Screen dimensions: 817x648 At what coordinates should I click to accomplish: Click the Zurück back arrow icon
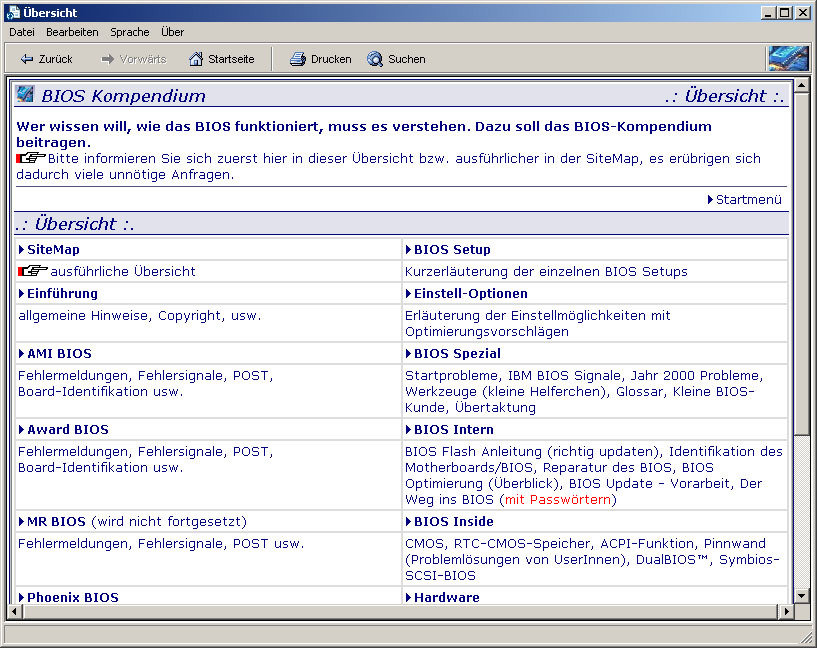click(27, 59)
